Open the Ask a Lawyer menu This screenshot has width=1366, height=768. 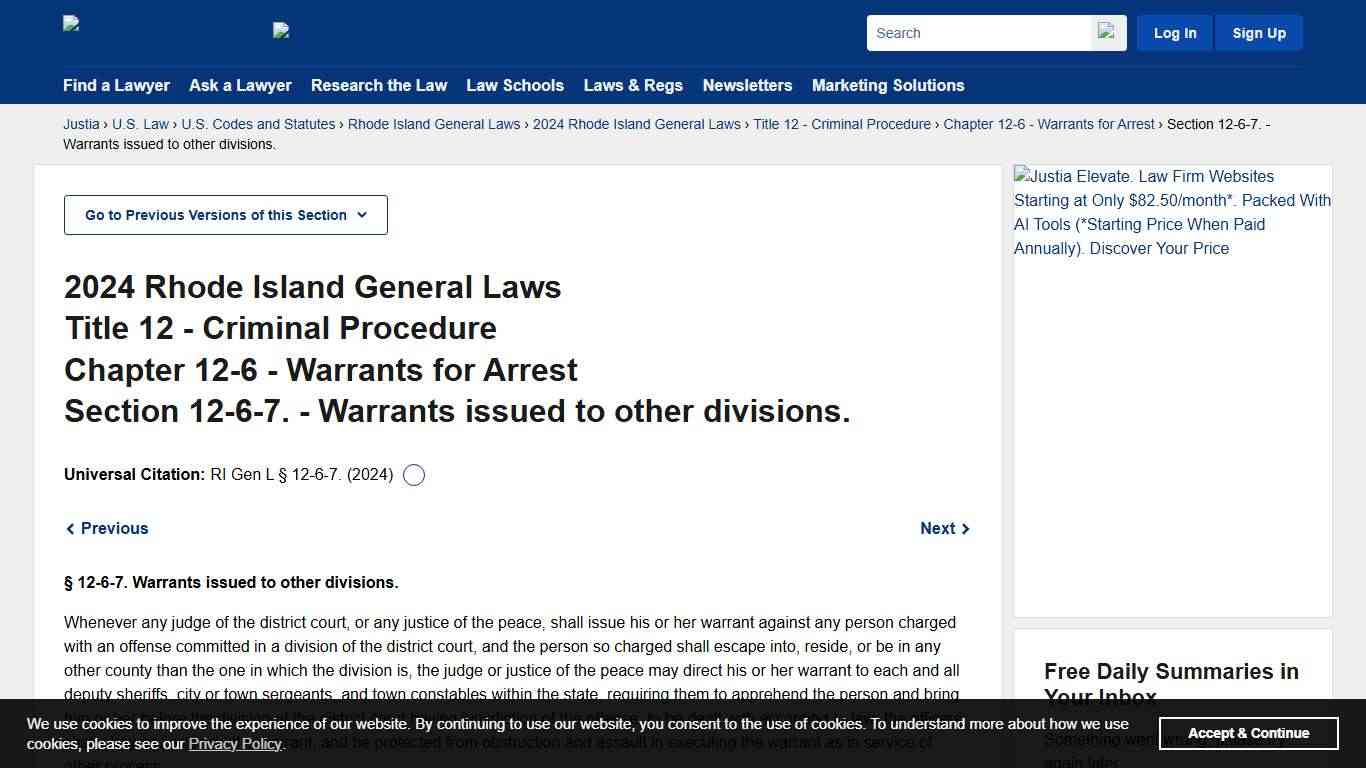pyautogui.click(x=240, y=86)
